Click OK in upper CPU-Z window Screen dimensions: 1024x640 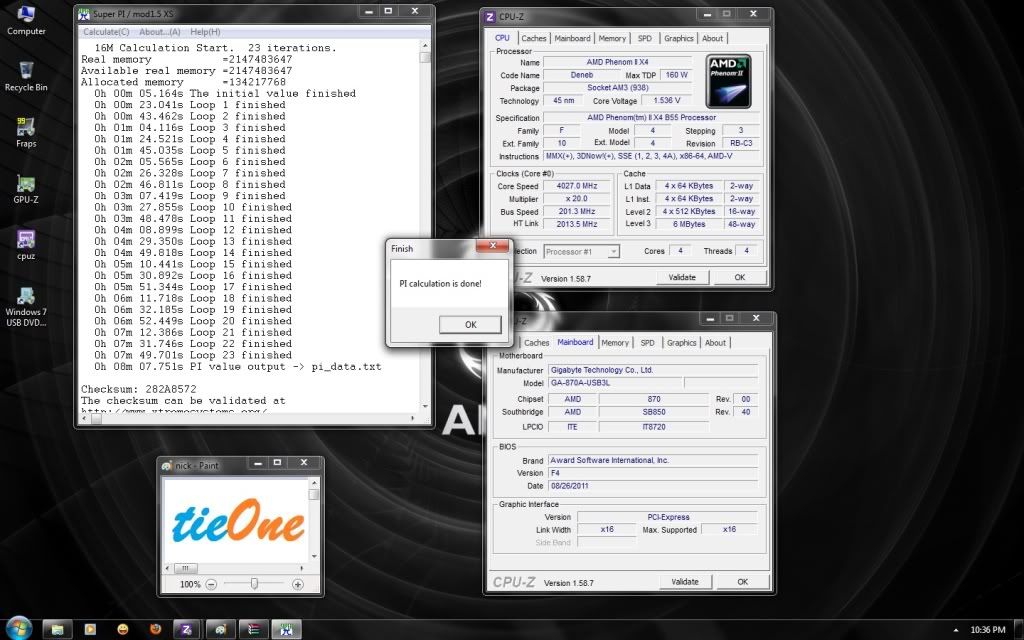point(739,278)
